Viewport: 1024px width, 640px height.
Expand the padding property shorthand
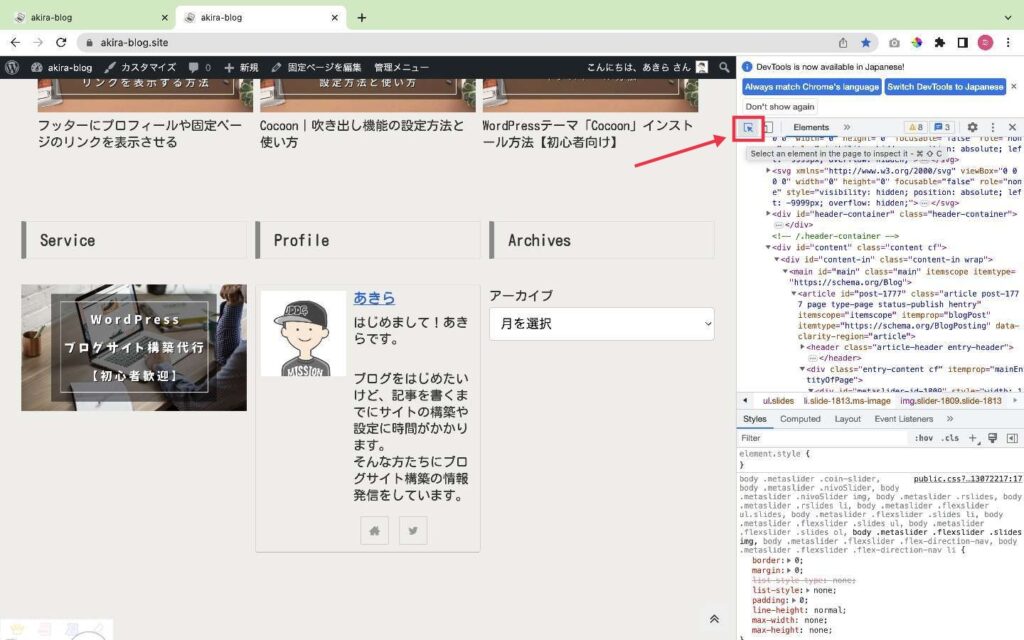point(793,600)
